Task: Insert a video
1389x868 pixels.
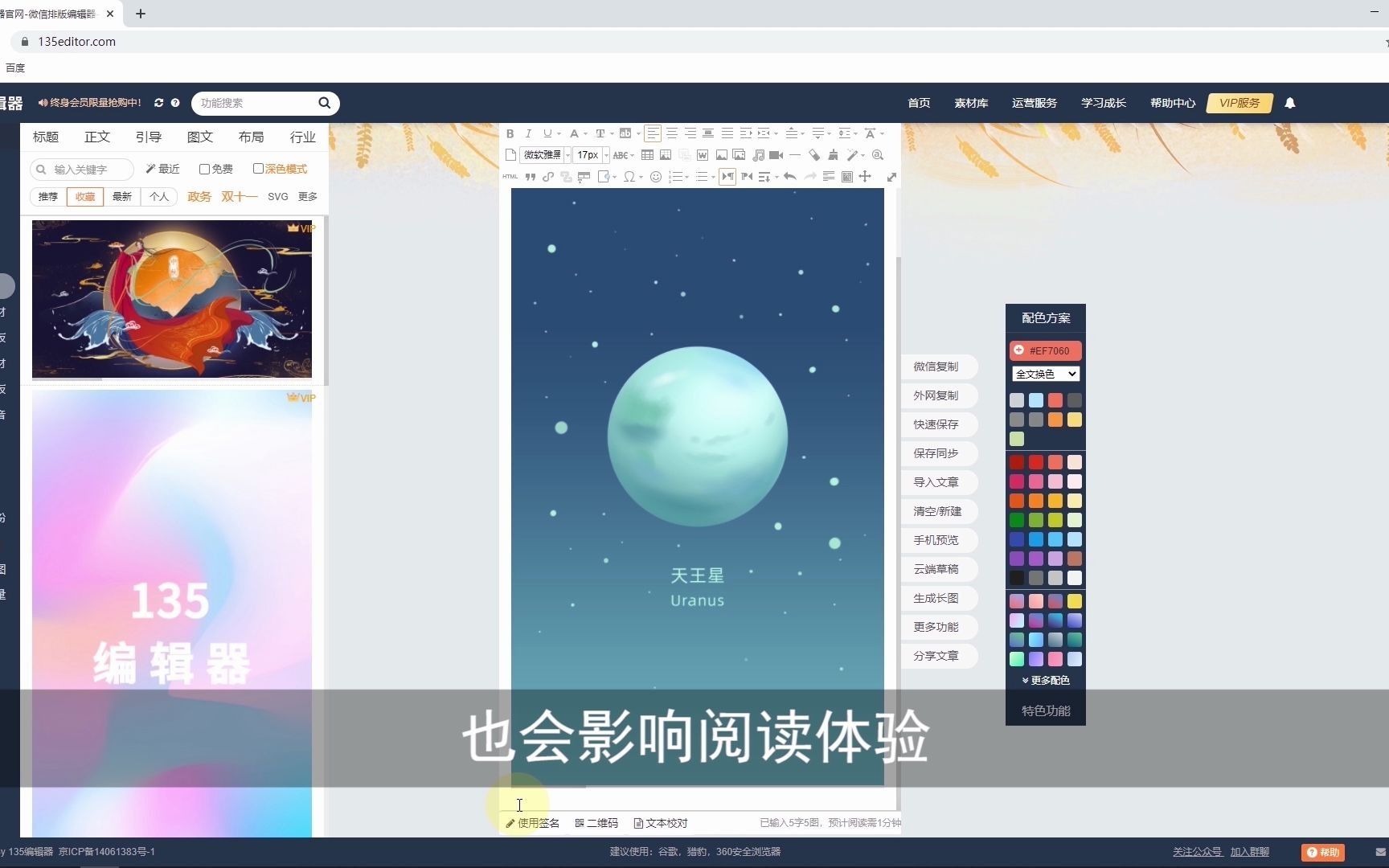Action: coord(776,155)
